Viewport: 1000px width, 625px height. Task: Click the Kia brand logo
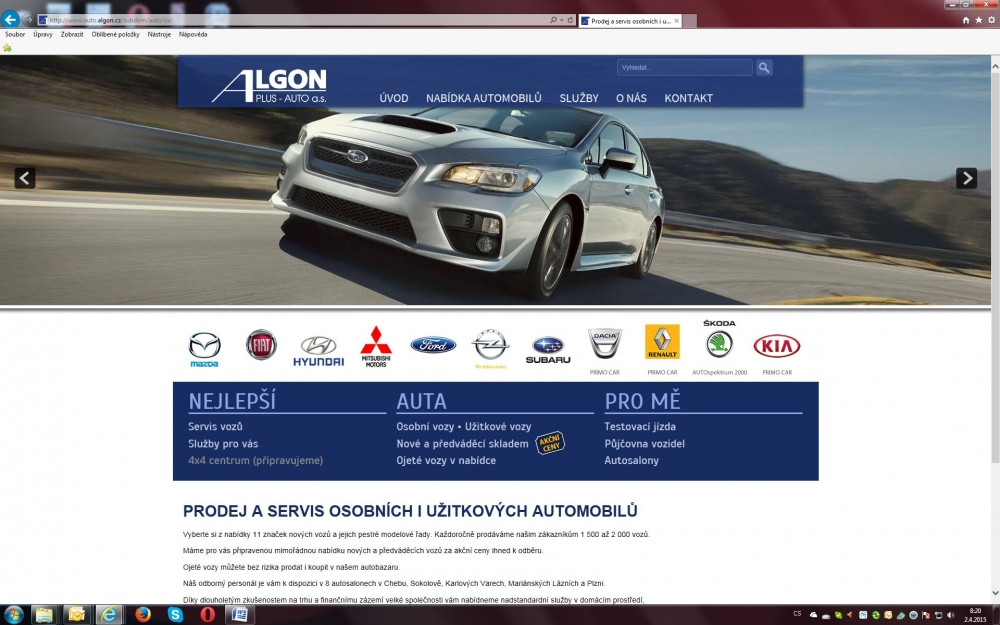tap(777, 346)
